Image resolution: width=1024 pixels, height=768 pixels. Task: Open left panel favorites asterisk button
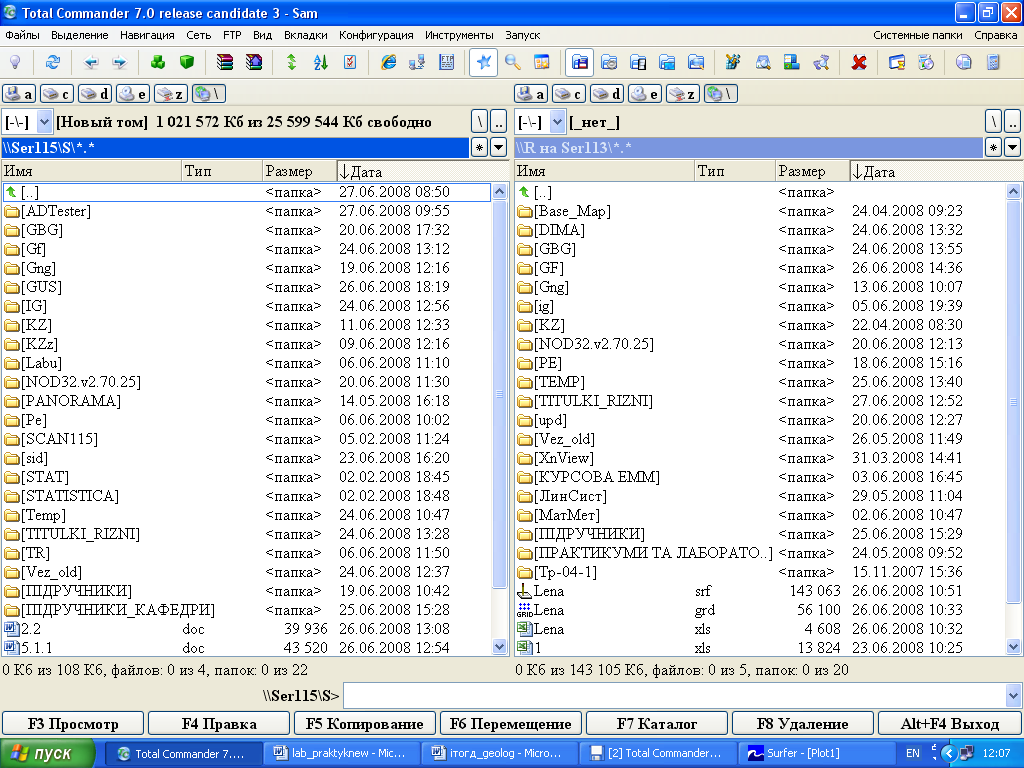pyautogui.click(x=479, y=148)
